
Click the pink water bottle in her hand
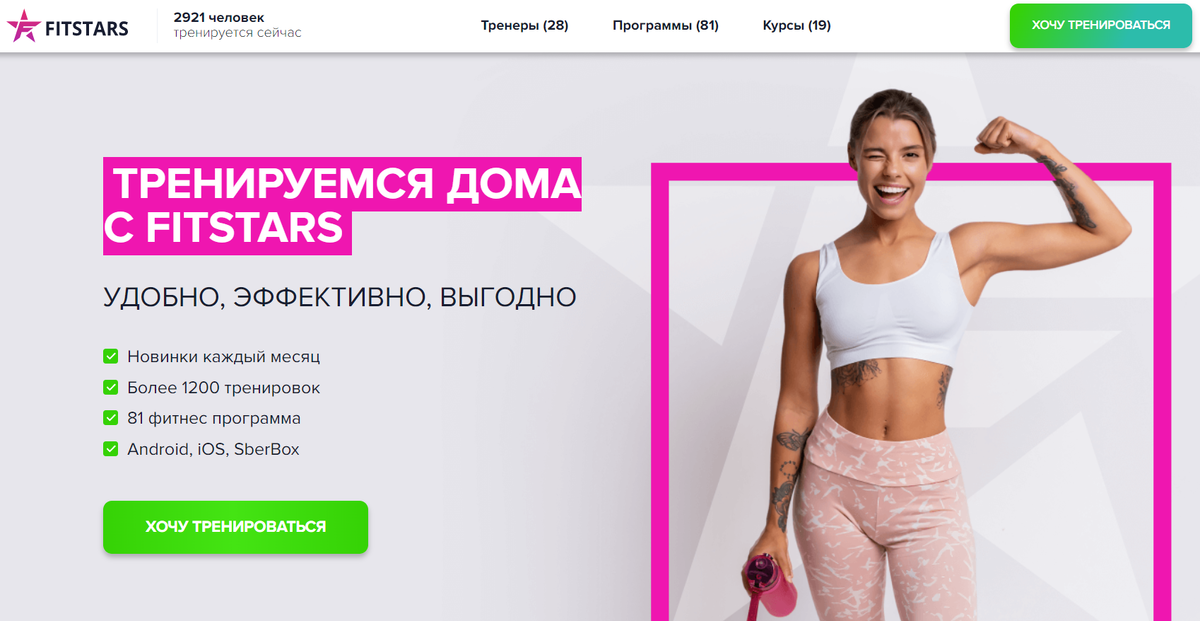(770, 587)
